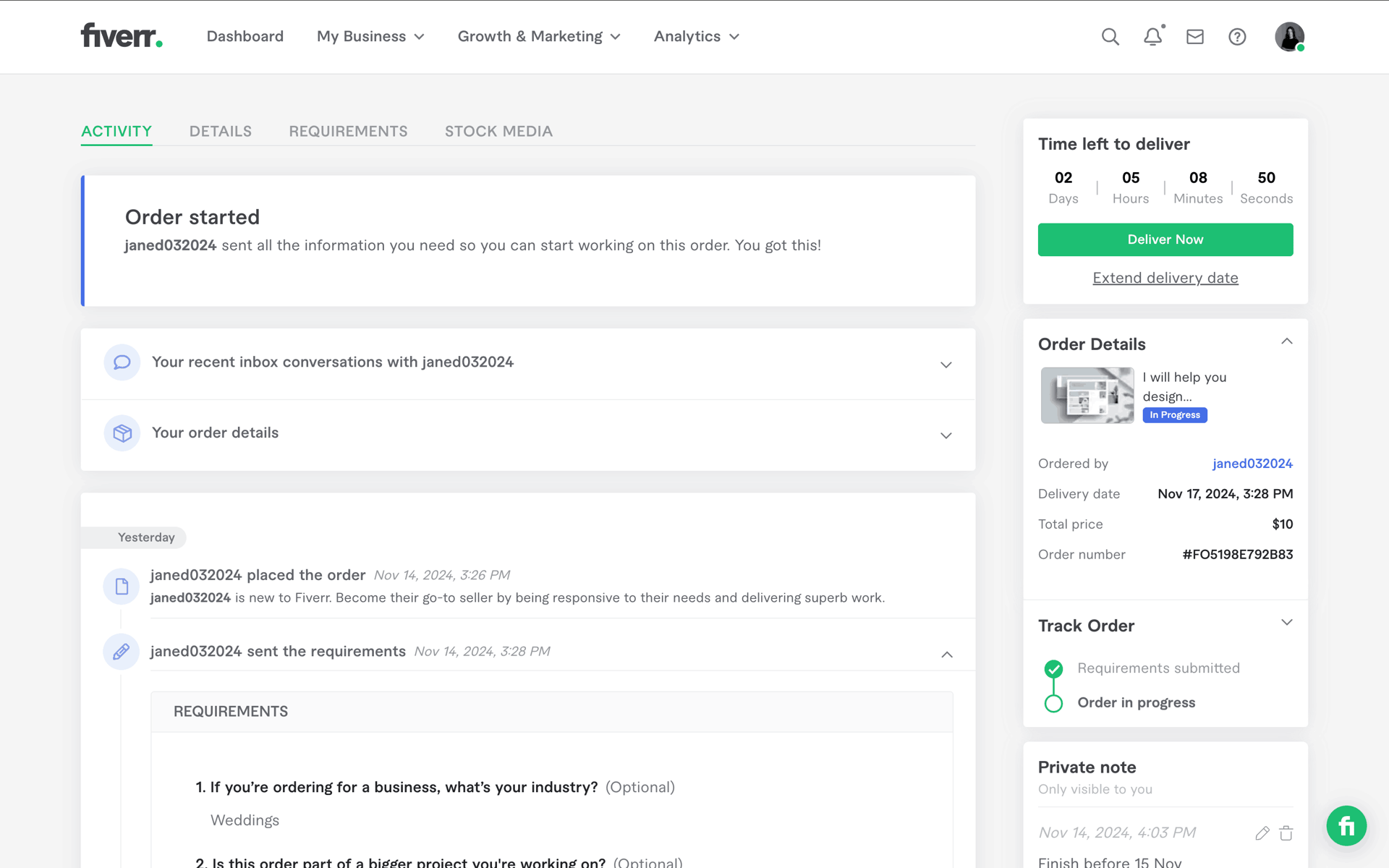This screenshot has height=868, width=1389.
Task: Click 'Finish before 15 Nov' note text
Action: point(1110,862)
